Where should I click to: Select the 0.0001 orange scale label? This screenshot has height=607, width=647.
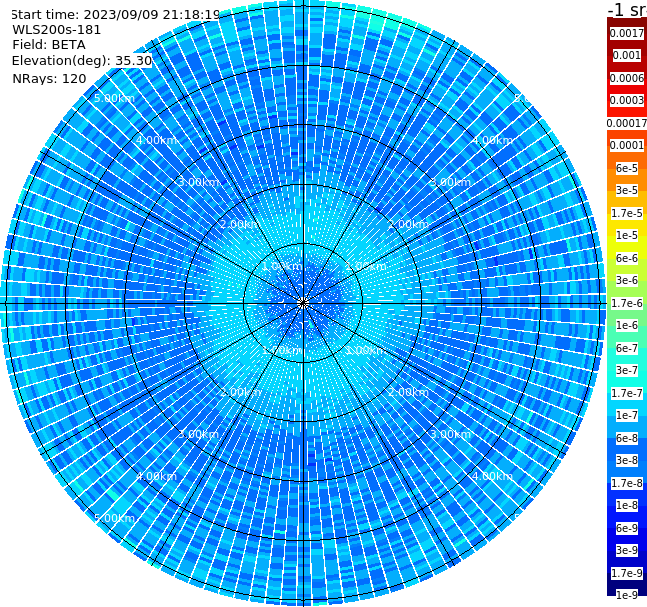click(x=627, y=145)
